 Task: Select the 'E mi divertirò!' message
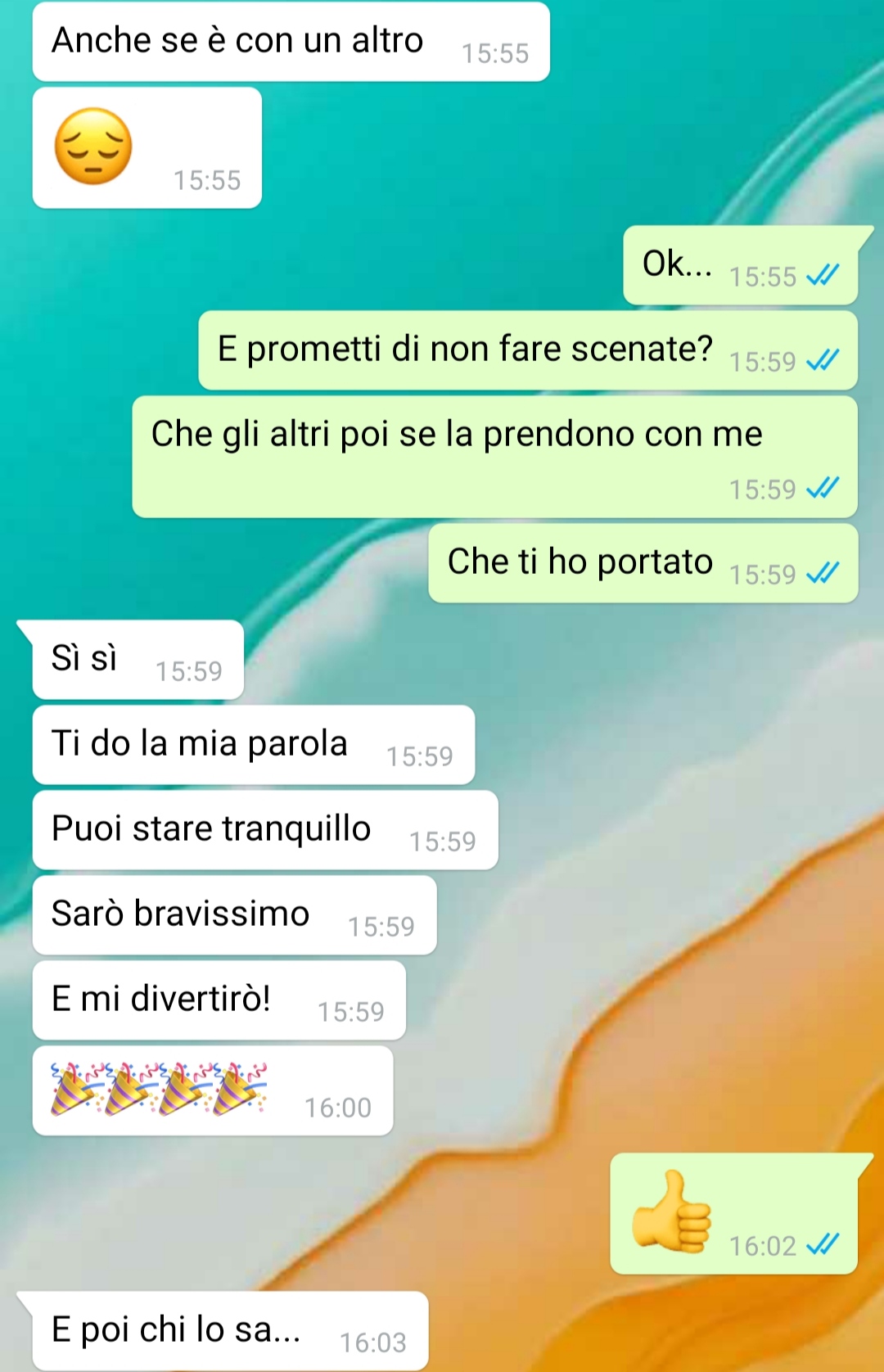219,1000
